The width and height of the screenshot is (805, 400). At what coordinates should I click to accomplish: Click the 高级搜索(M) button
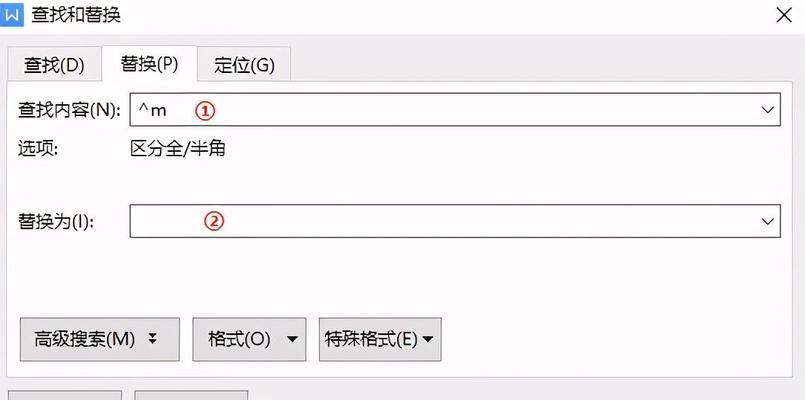[x=100, y=339]
